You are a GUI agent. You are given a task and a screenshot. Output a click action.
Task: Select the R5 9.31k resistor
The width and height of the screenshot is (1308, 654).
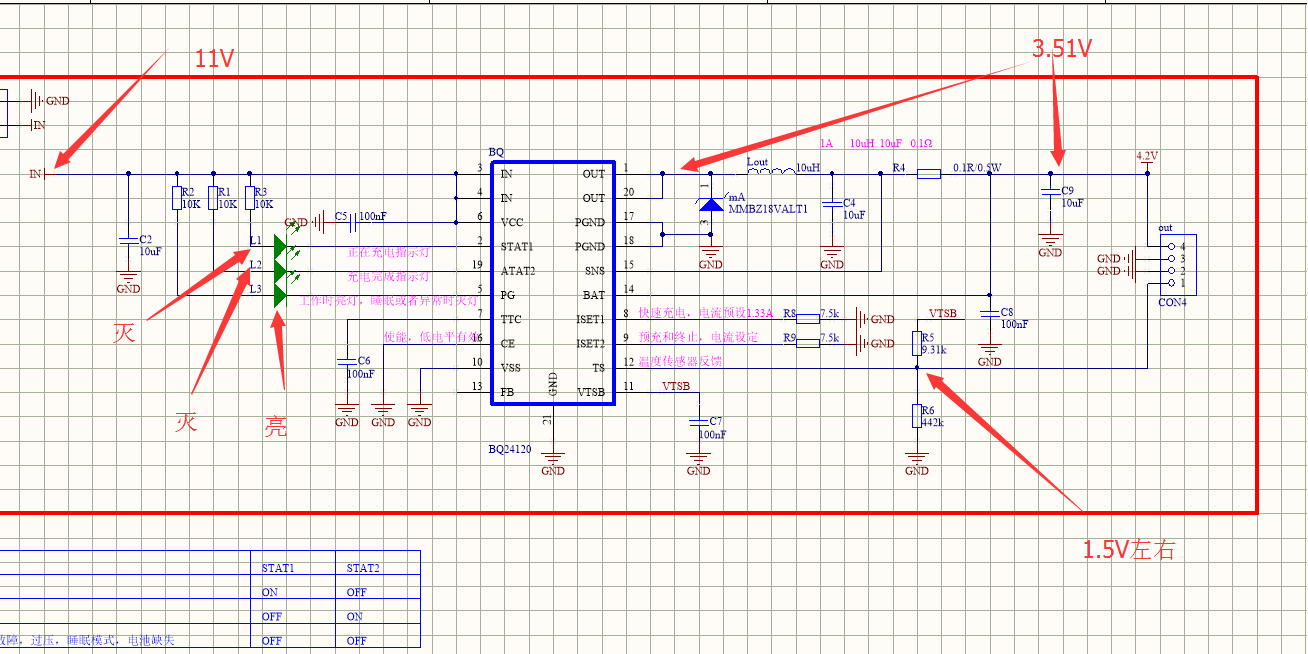[x=917, y=343]
